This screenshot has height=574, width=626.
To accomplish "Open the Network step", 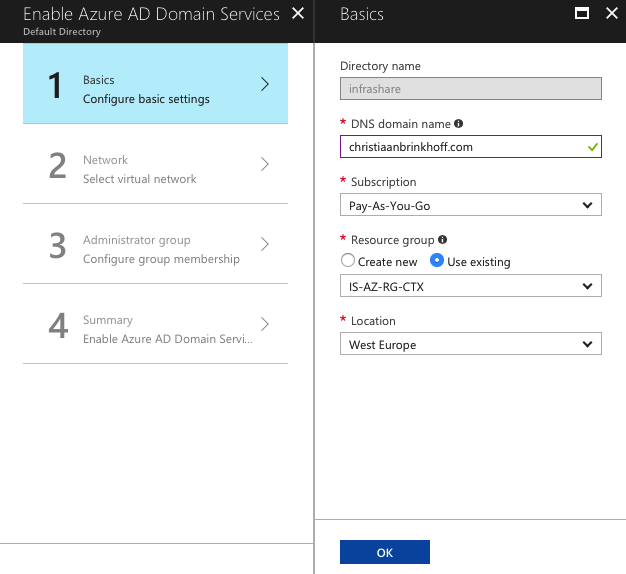I will (155, 164).
